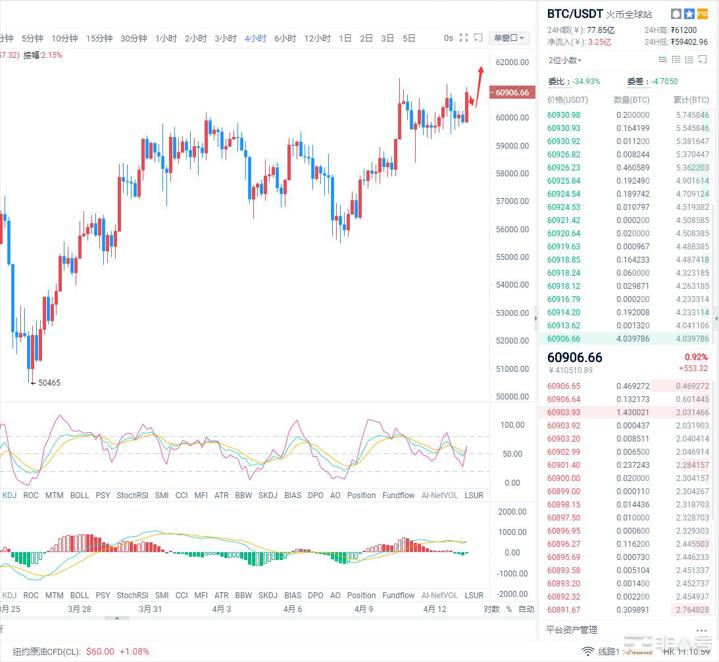The image size is (719, 662).
Task: Switch to 3日 timeframe
Action: click(387, 38)
